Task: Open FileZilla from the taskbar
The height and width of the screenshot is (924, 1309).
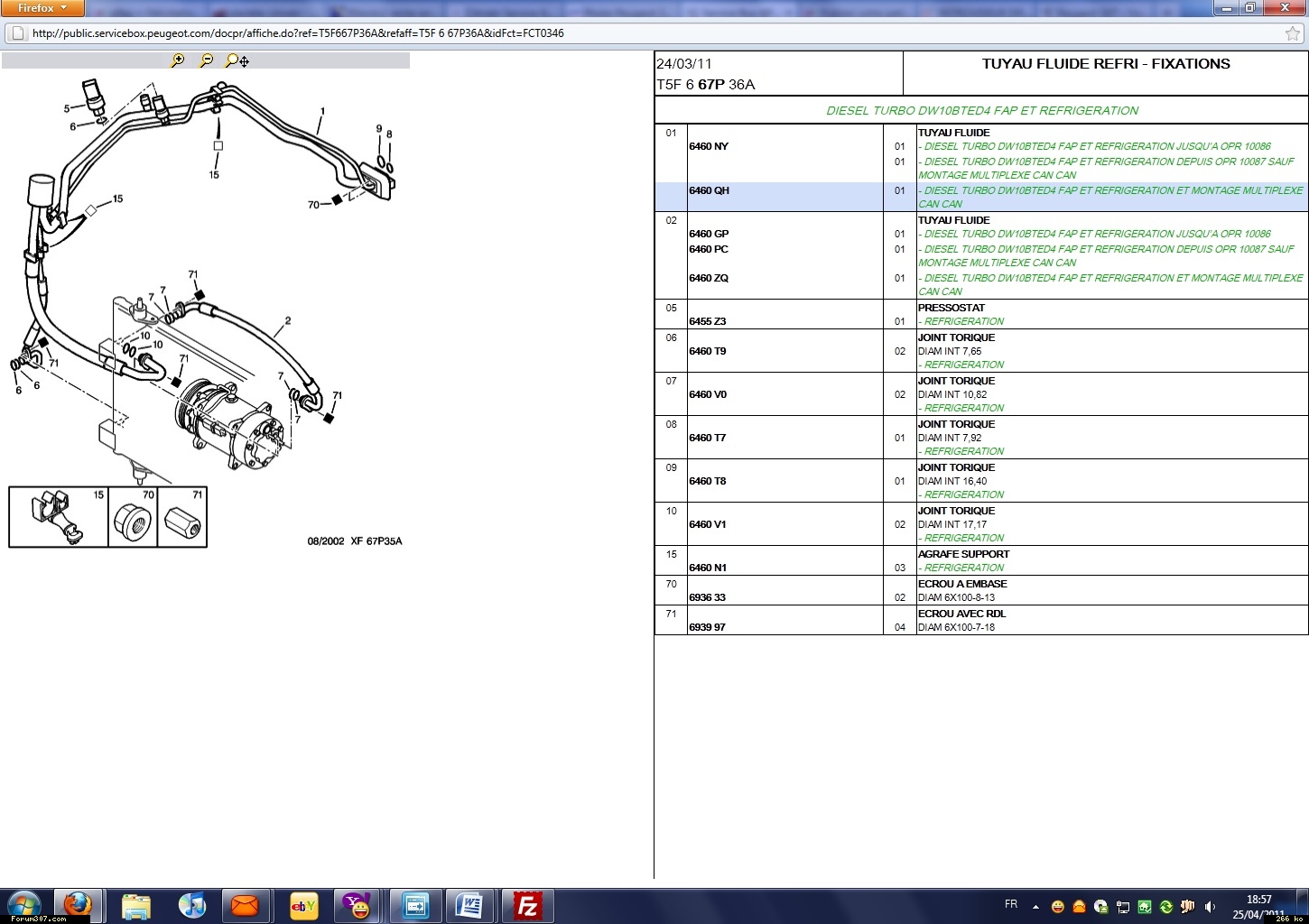Action: click(x=527, y=905)
